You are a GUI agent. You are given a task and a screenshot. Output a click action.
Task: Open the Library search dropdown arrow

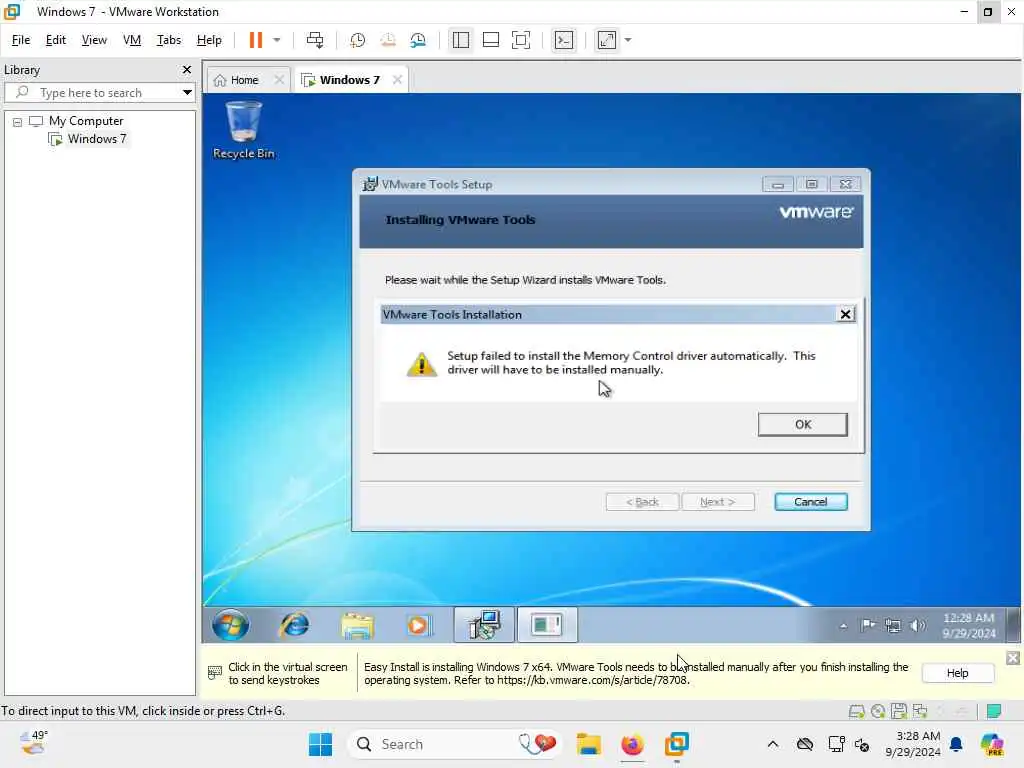pyautogui.click(x=187, y=92)
